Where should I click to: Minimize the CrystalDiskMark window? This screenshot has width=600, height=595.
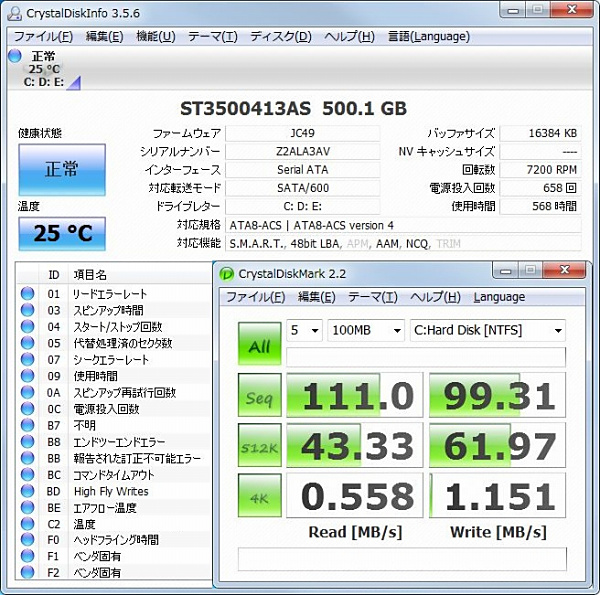pos(505,270)
